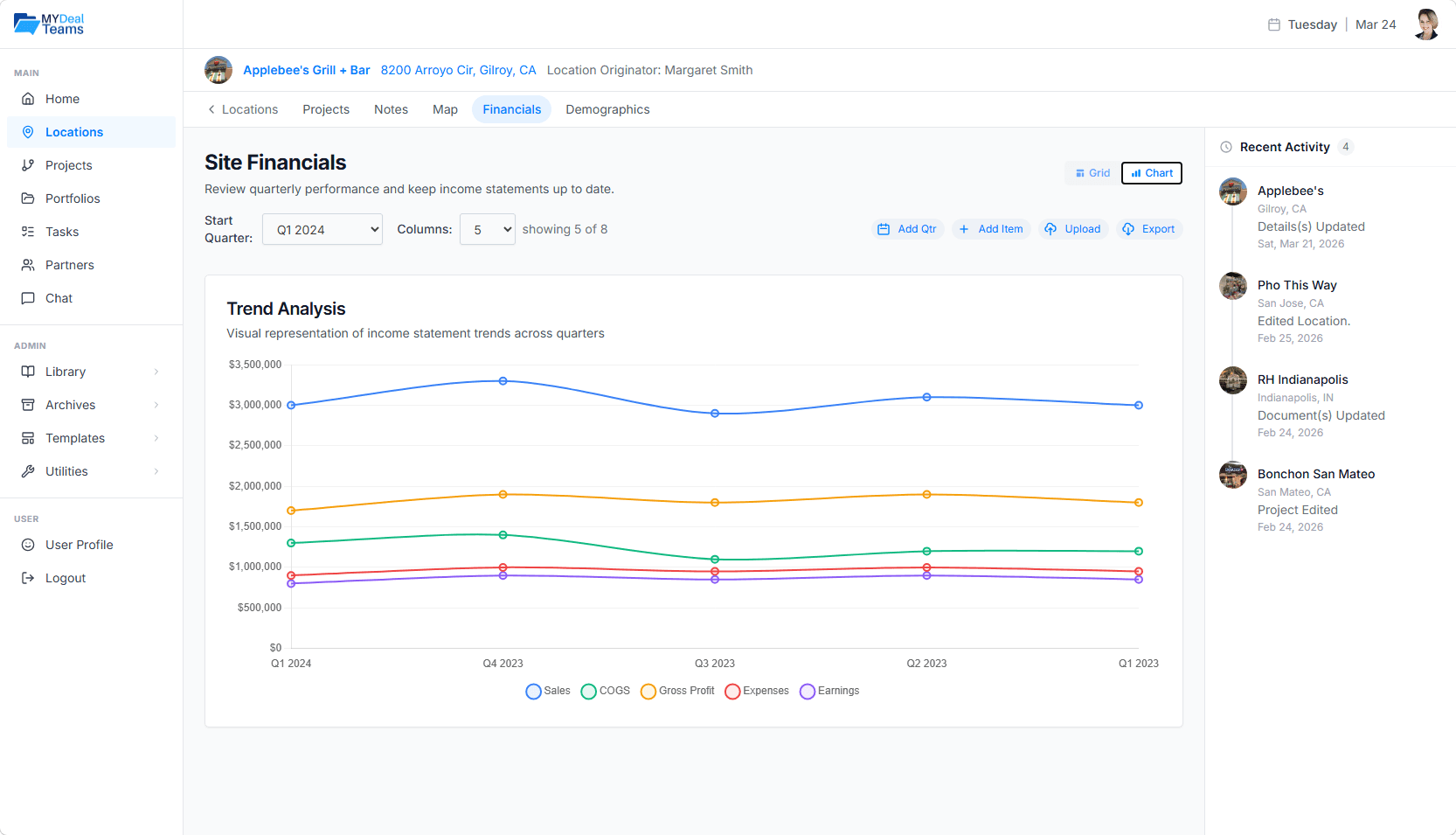
Task: Open the Start Quarter dropdown
Action: 322,229
